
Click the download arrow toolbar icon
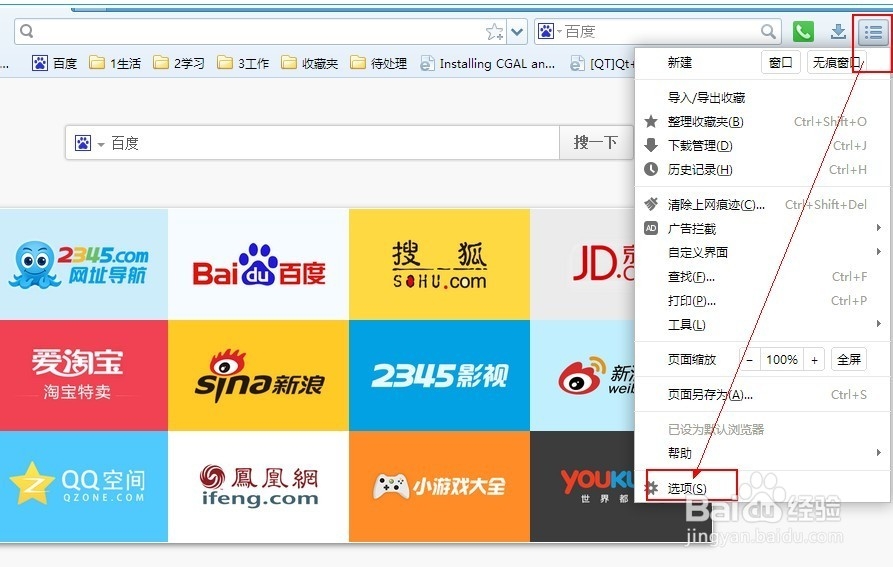[x=838, y=32]
